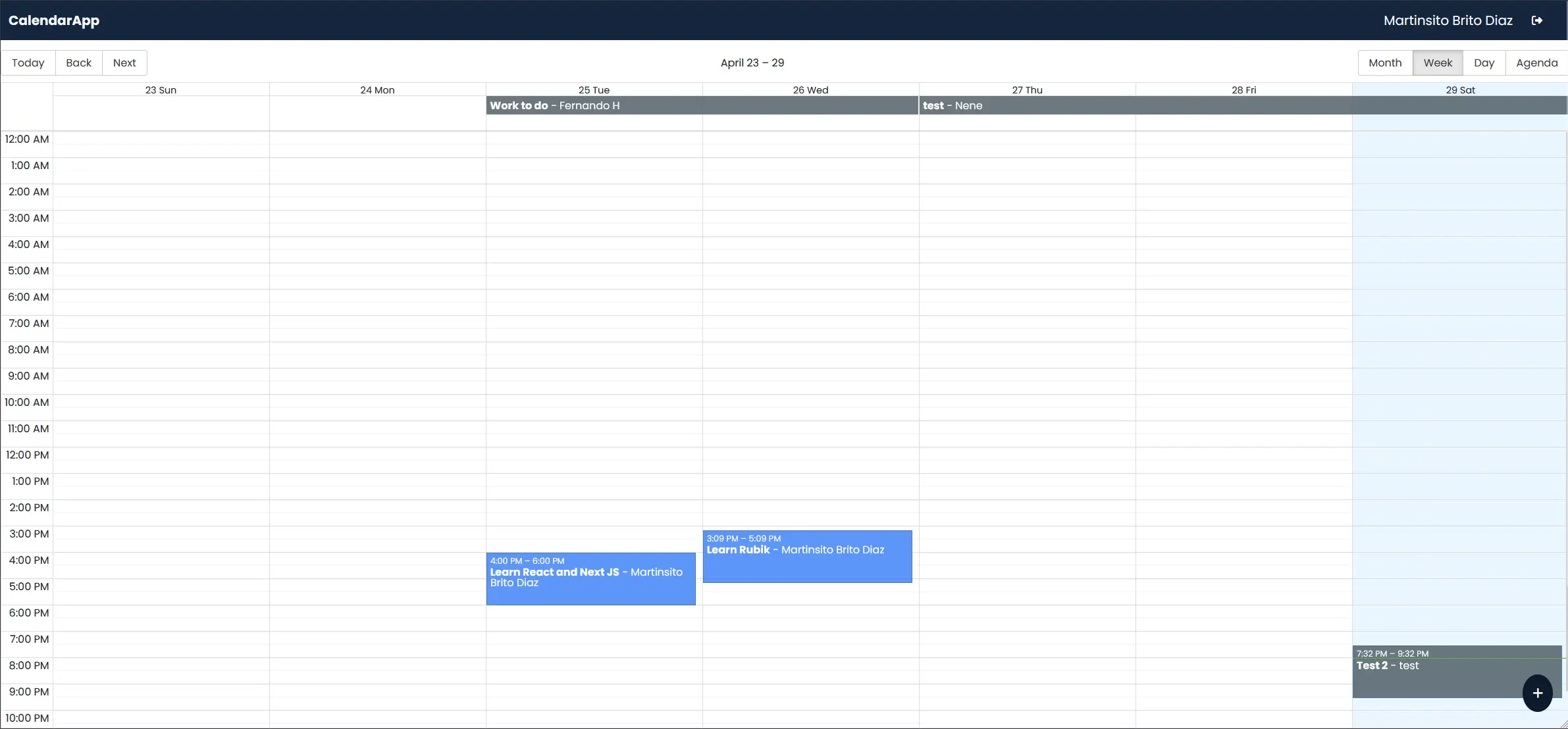Click the Week view tab
This screenshot has height=729, width=1568.
pyautogui.click(x=1437, y=62)
